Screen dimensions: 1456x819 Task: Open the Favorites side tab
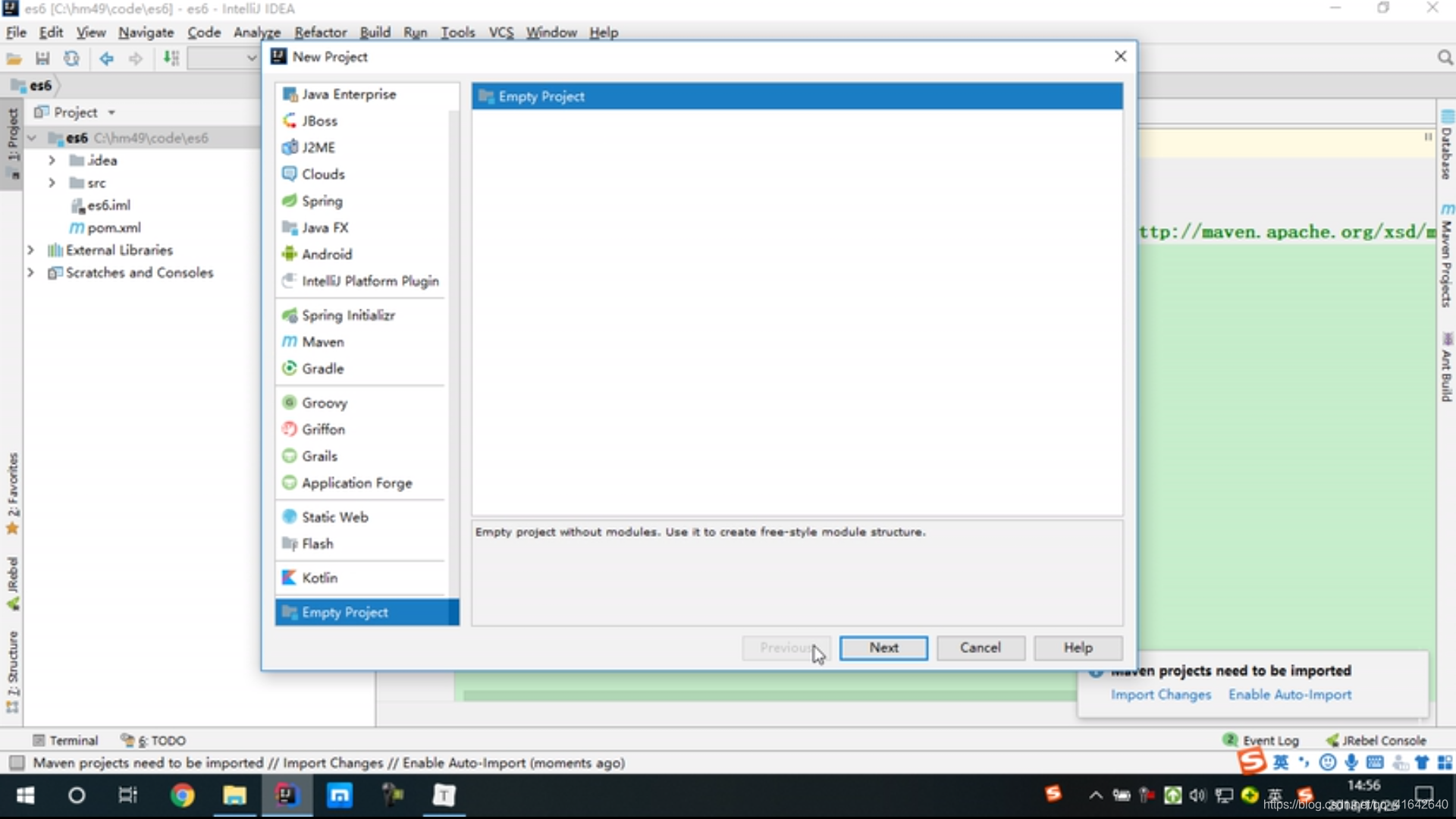pos(12,493)
